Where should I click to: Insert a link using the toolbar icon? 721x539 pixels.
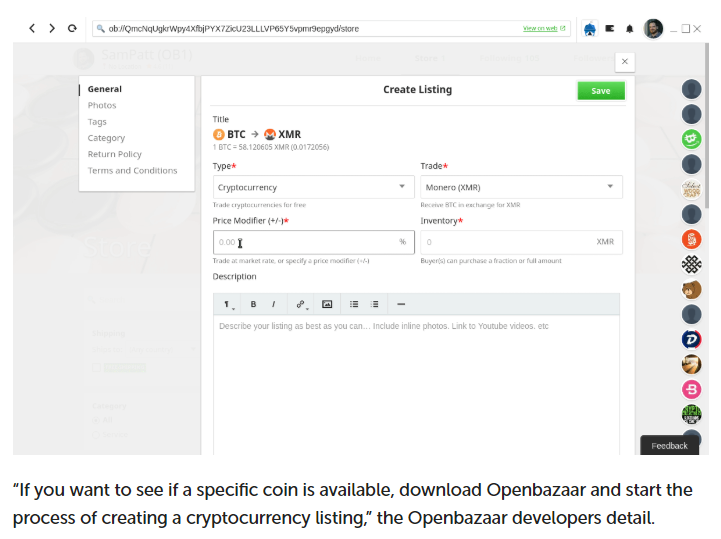click(x=301, y=304)
